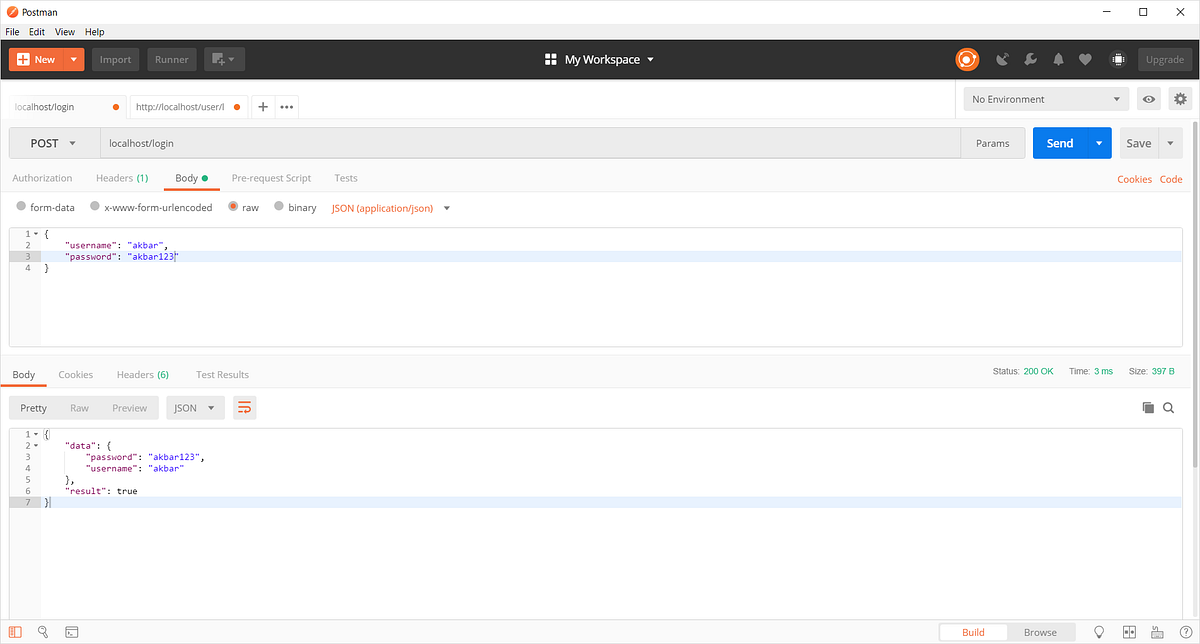Viewport: 1200px width, 644px height.
Task: Open the Code generation link
Action: pos(1171,178)
